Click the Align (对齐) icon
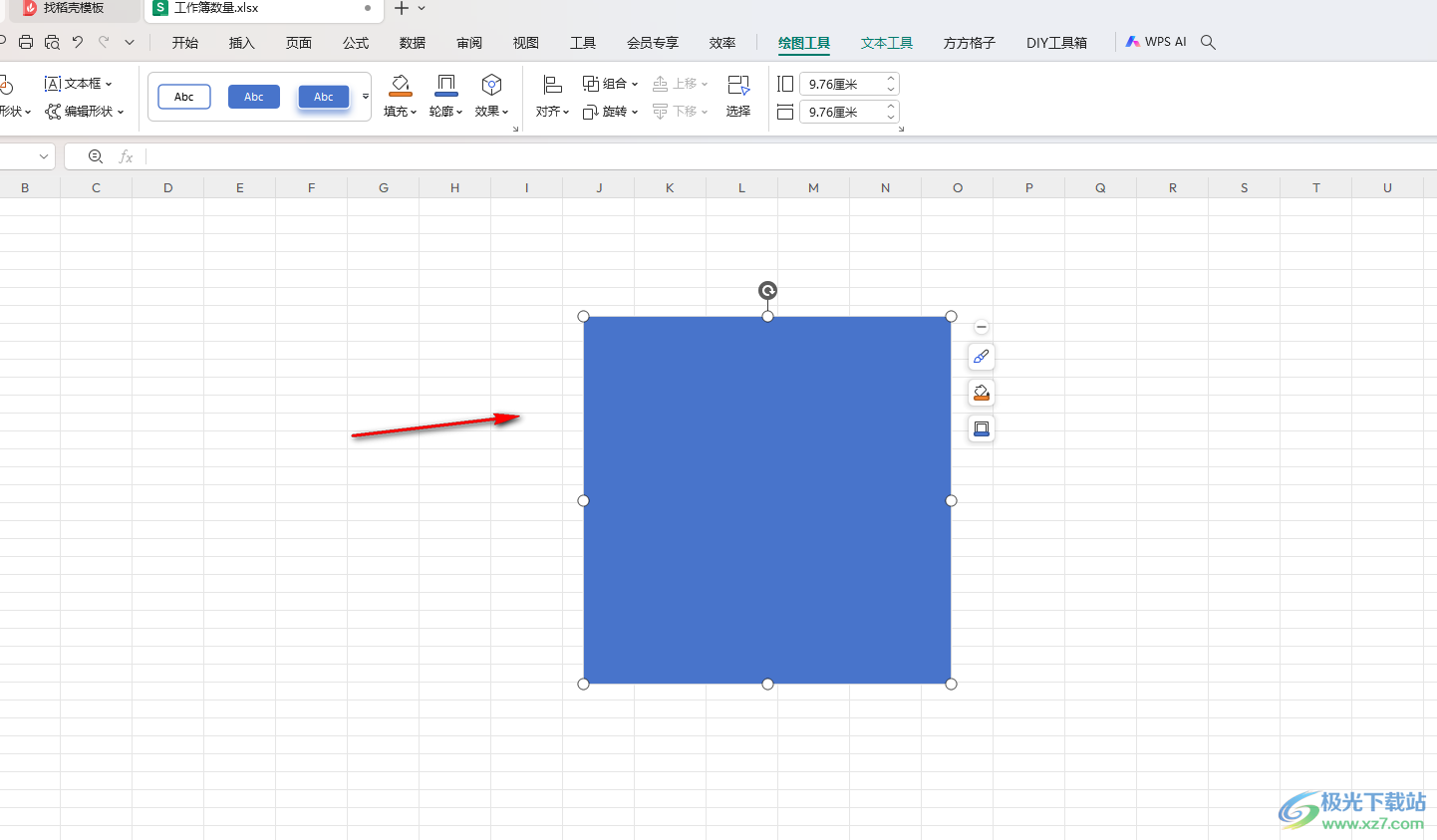 [553, 85]
